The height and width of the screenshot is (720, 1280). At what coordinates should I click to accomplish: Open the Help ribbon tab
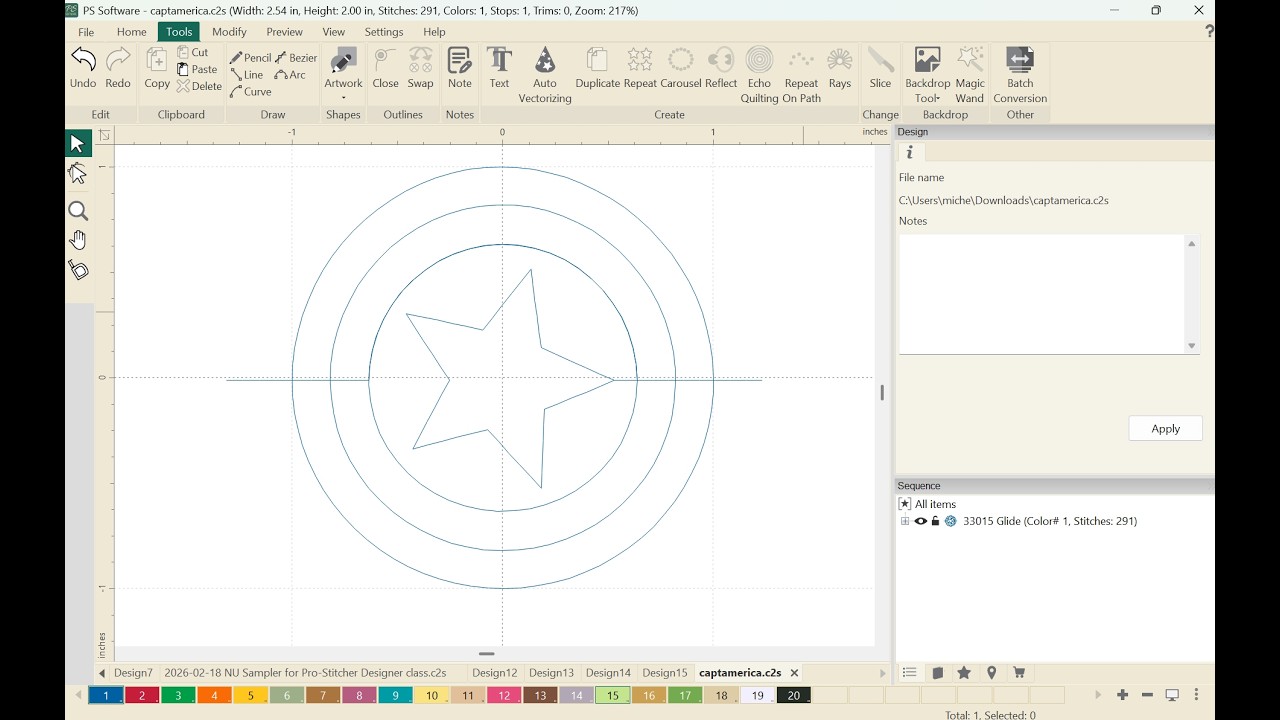point(434,32)
